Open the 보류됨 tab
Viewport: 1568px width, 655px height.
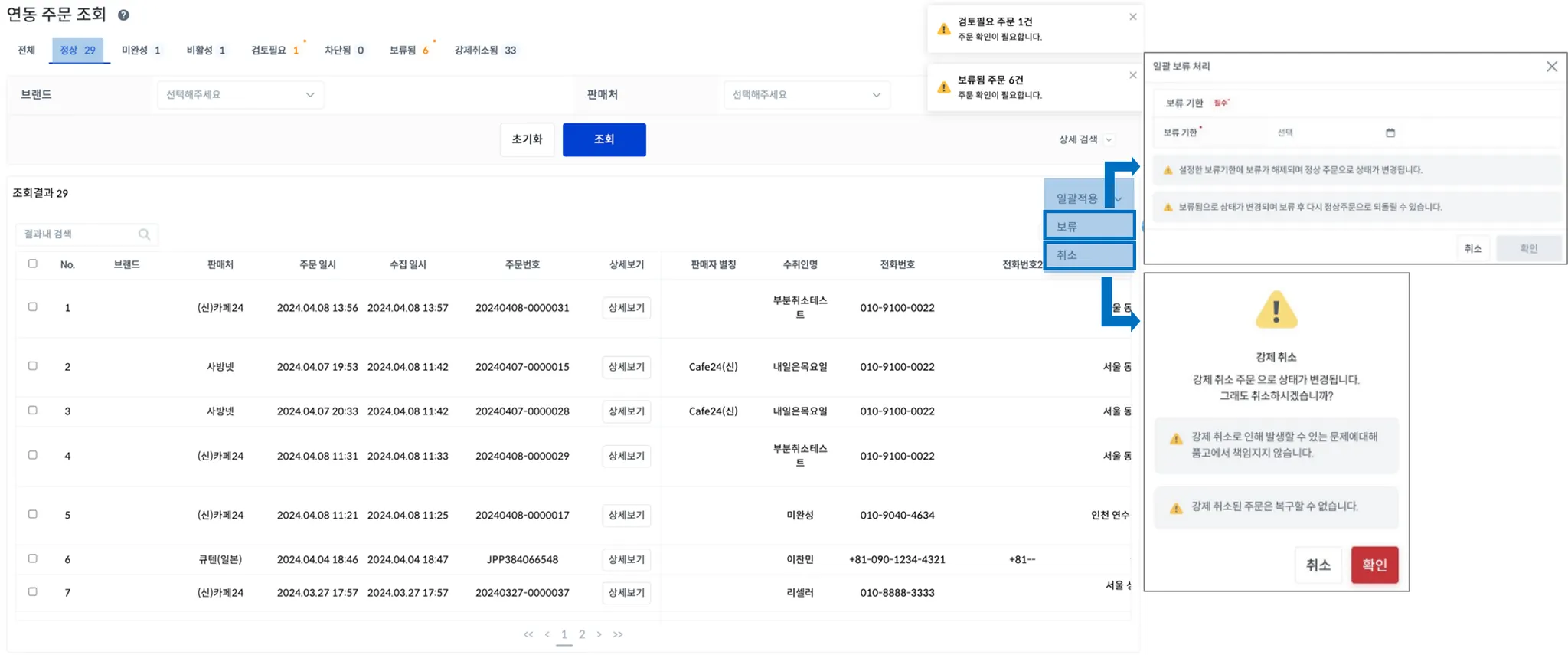point(409,51)
